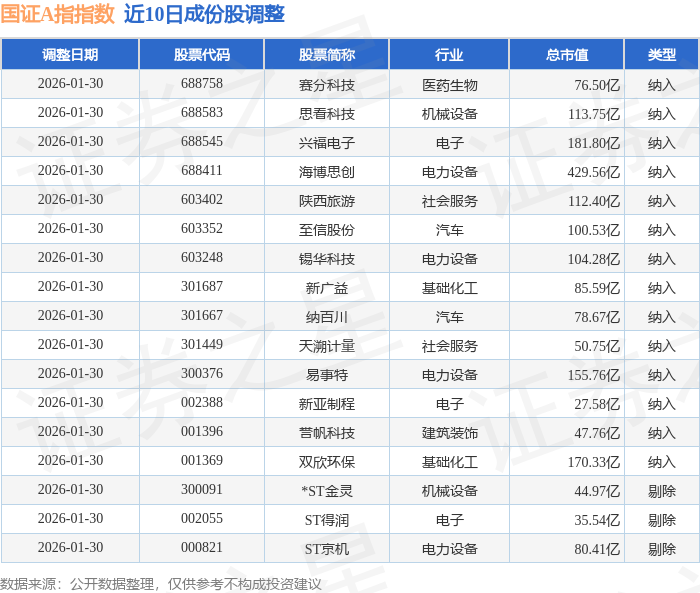Image resolution: width=700 pixels, height=593 pixels.
Task: Select stock code 300376
Action: [x=202, y=374]
